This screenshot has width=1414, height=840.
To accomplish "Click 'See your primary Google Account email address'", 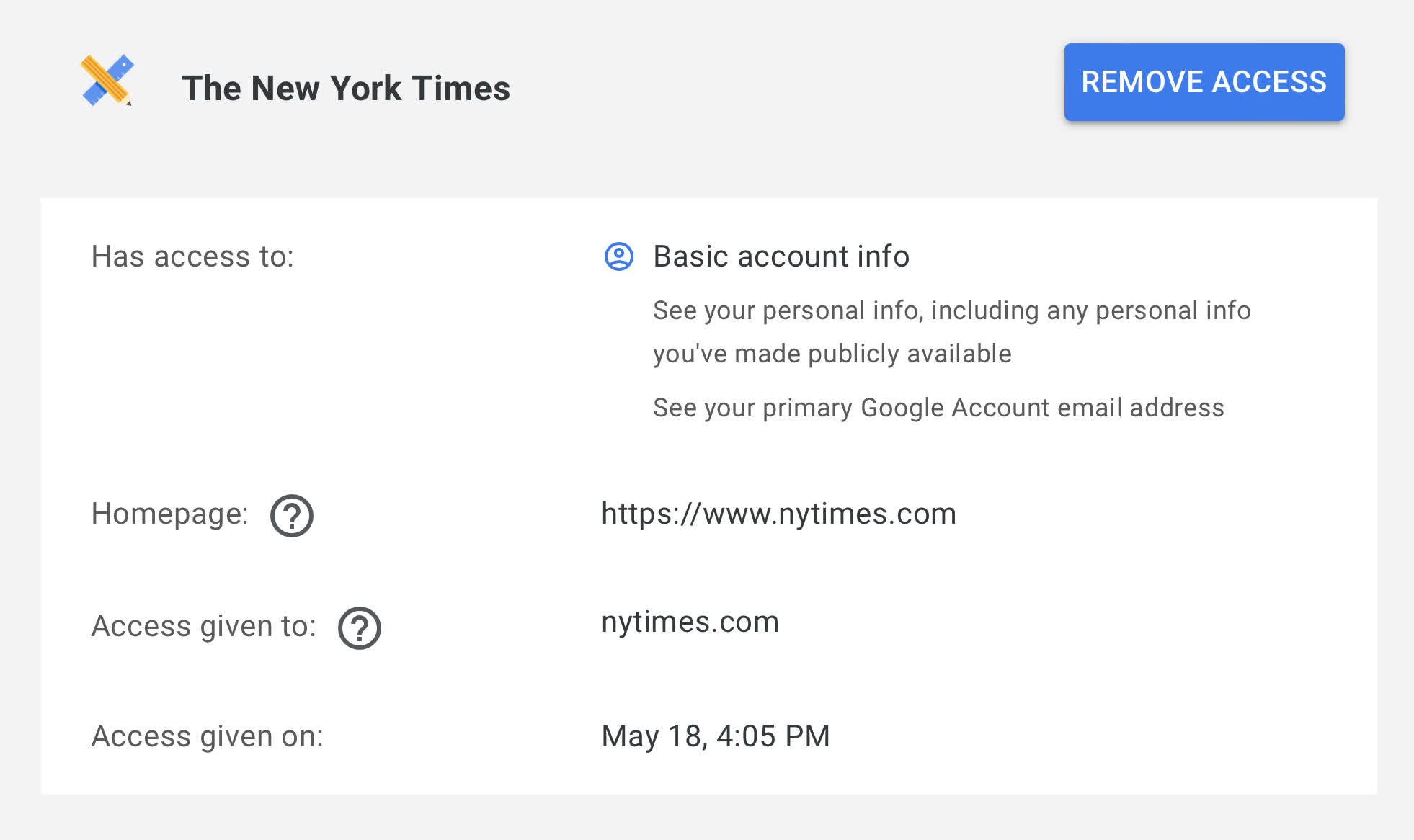I will tap(938, 408).
